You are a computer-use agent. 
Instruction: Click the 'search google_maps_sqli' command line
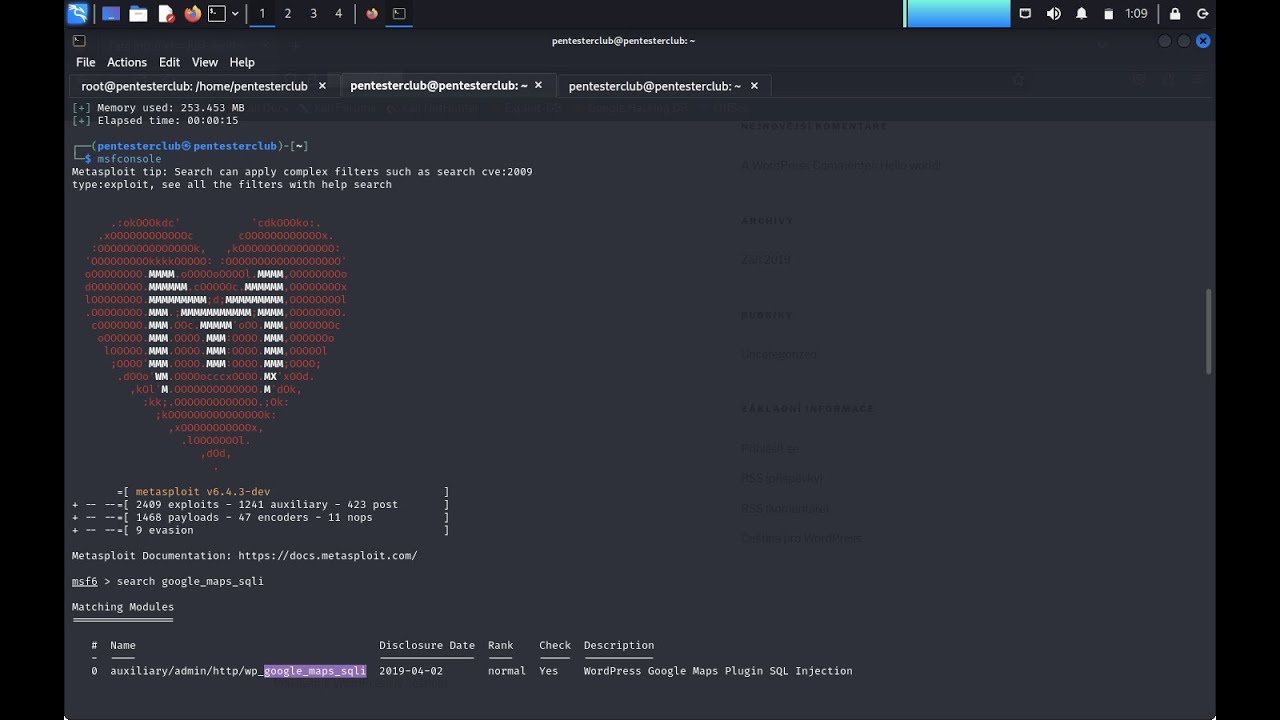190,581
